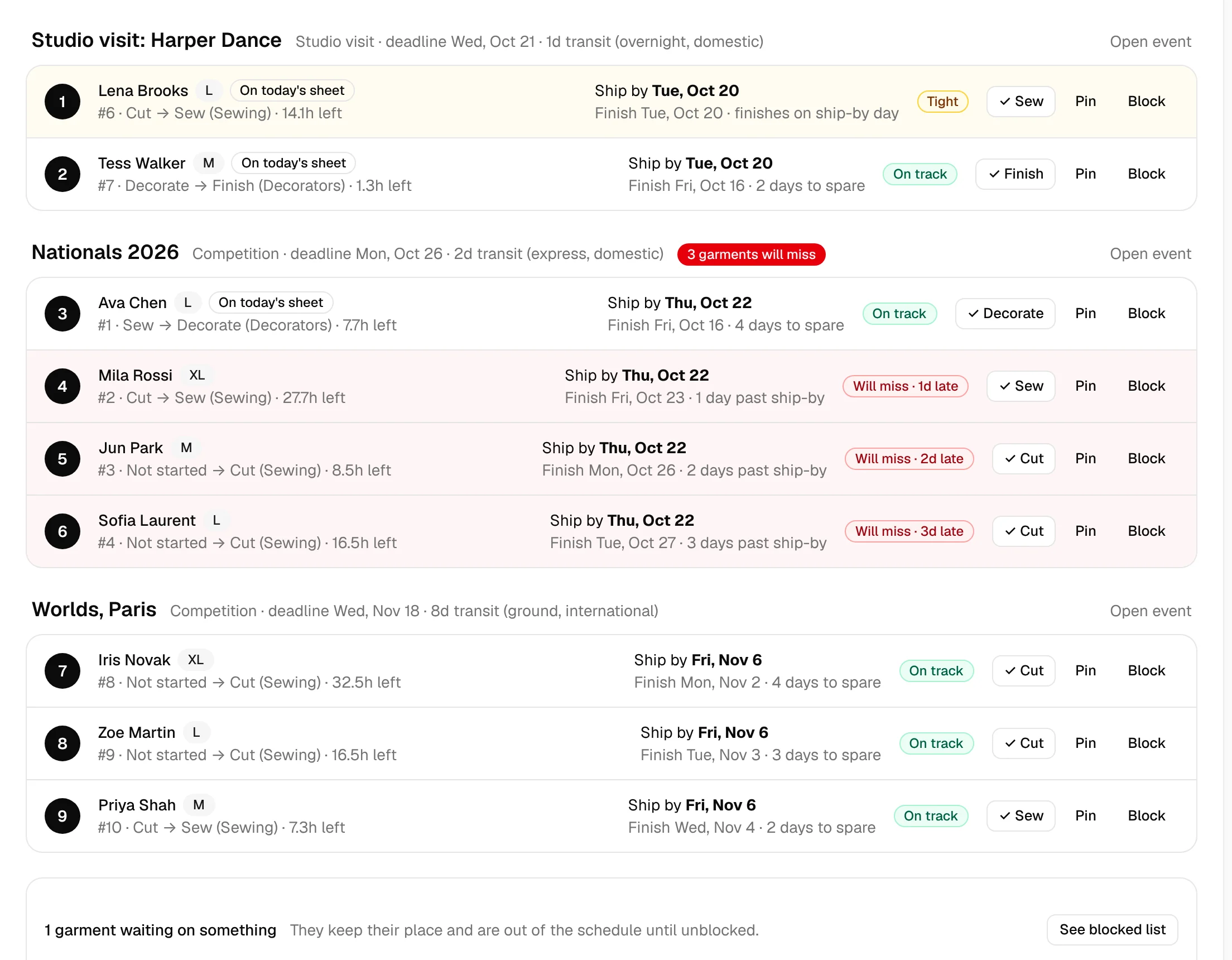Click the 'Will miss · 2d late' badge

click(909, 459)
